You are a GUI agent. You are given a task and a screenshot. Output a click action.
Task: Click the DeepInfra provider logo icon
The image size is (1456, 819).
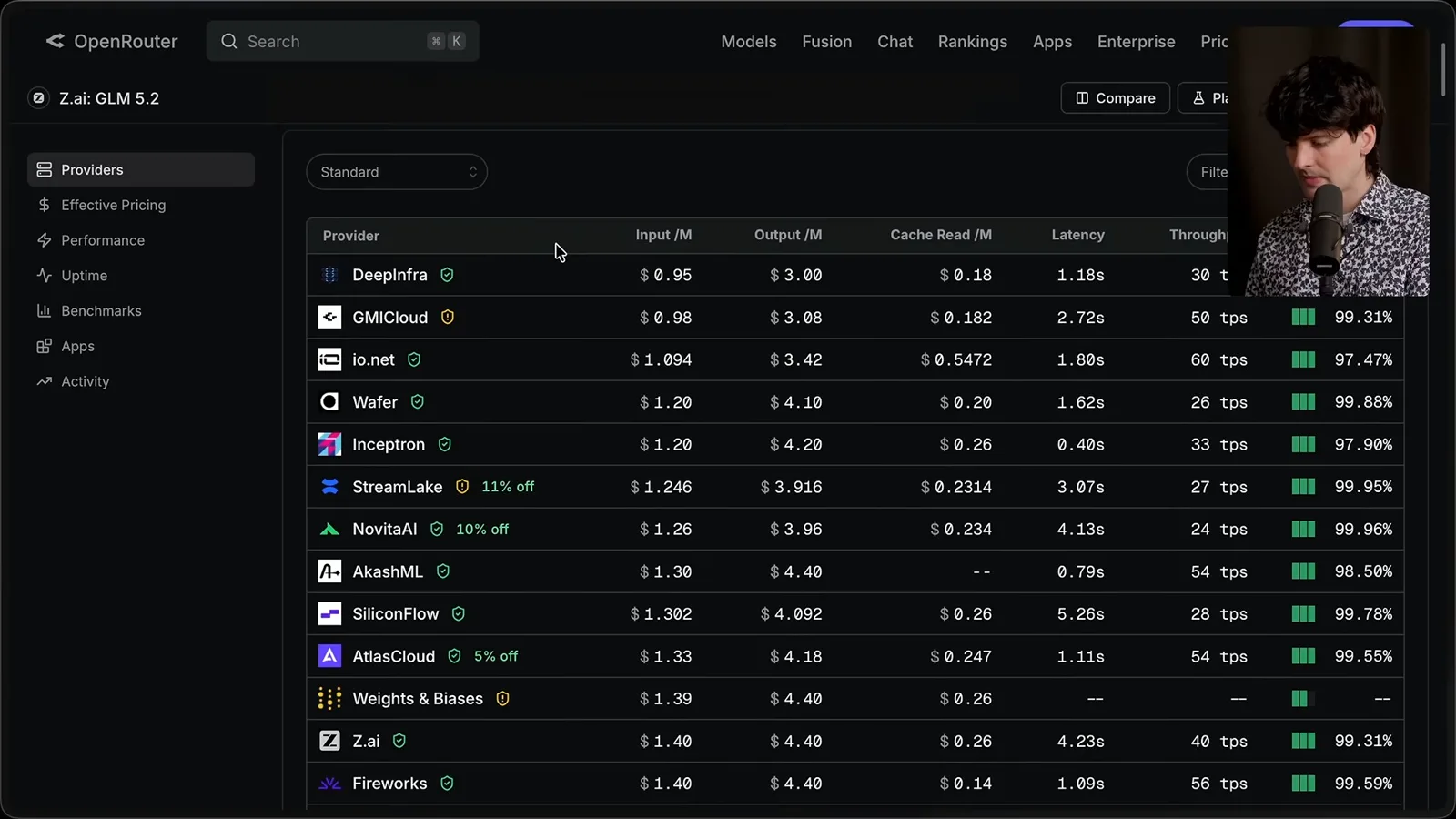click(x=329, y=275)
